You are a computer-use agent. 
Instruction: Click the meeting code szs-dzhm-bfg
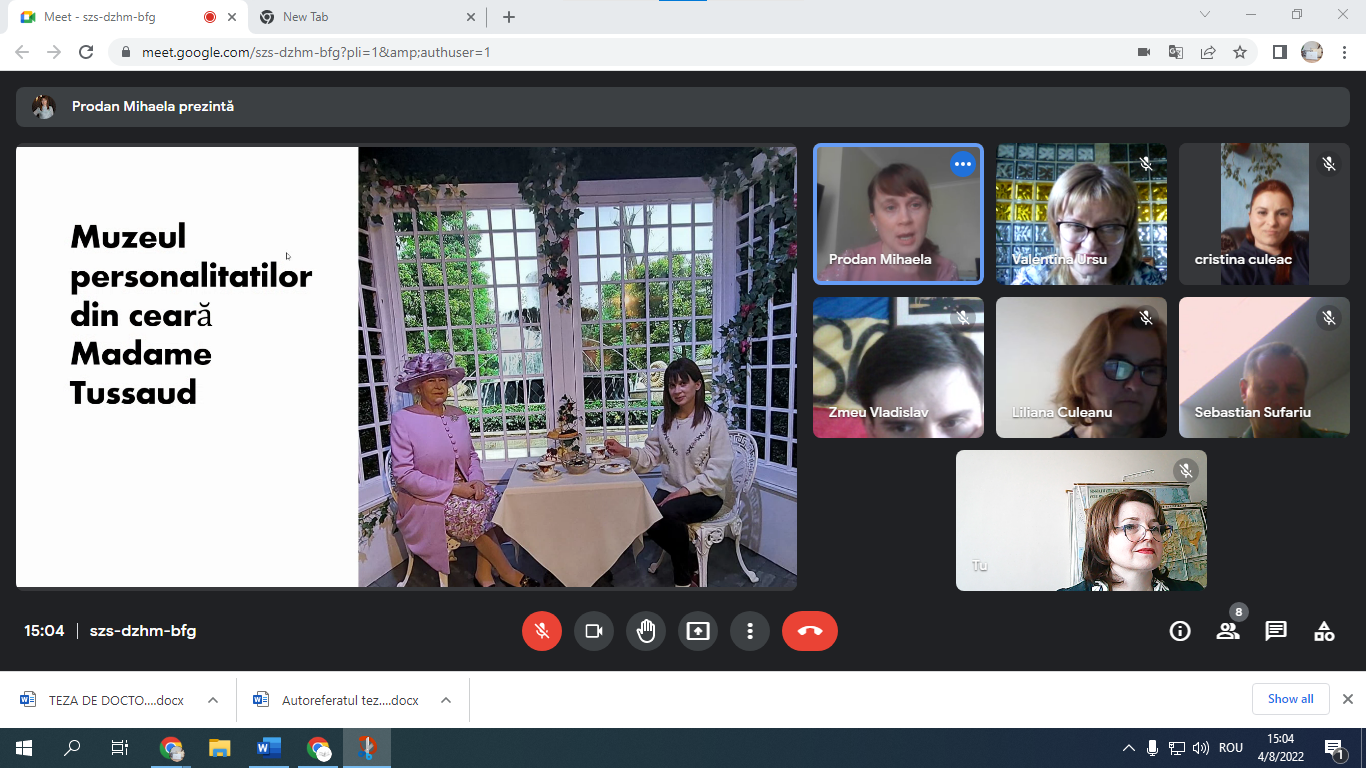[143, 631]
